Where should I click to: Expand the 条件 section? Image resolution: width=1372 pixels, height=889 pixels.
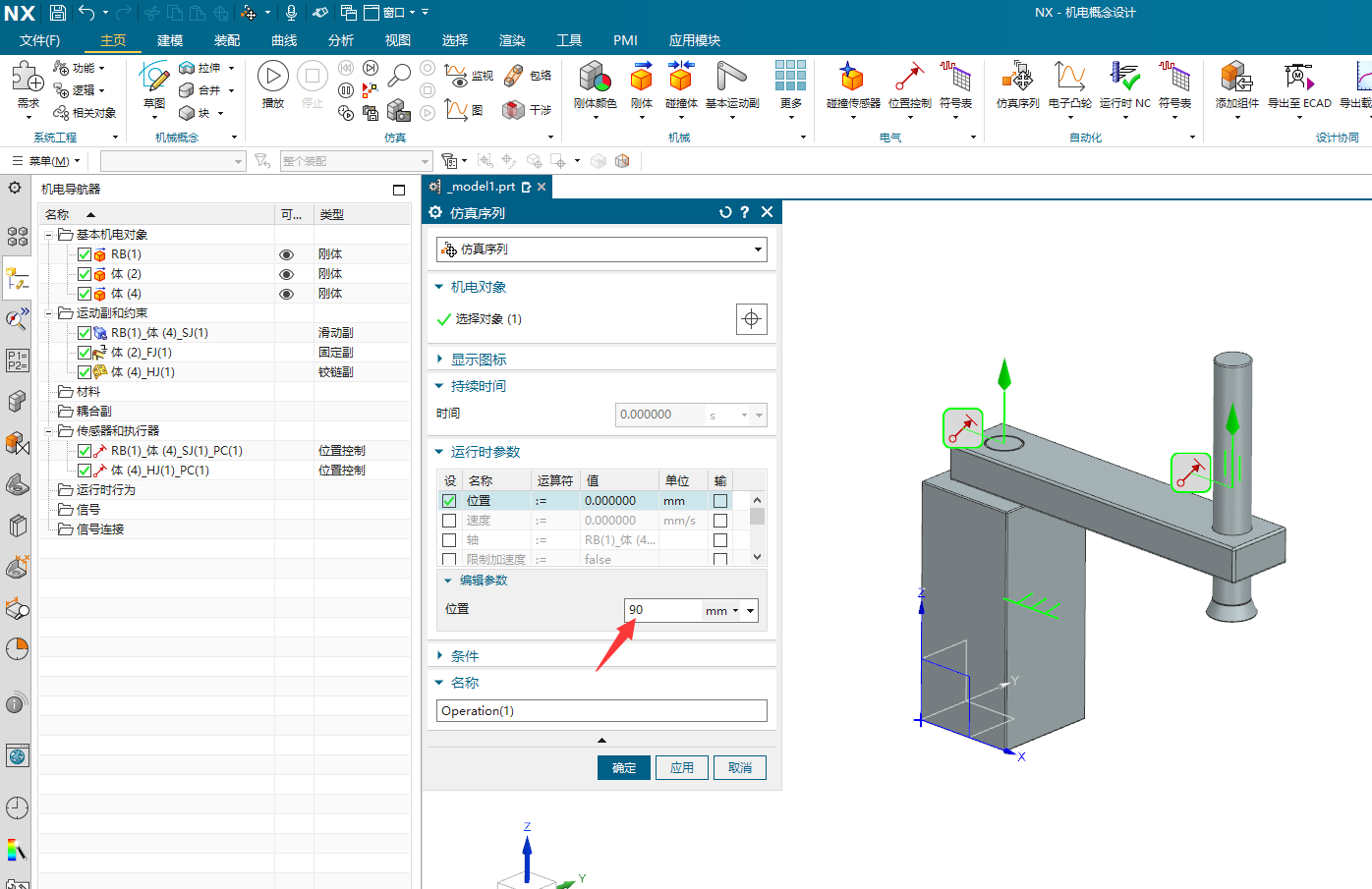coord(439,656)
